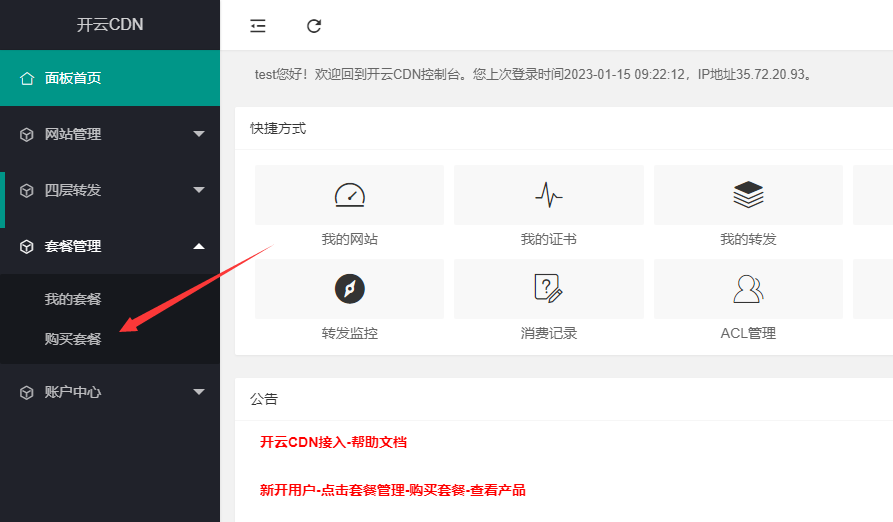Click the refresh icon in the top bar
The width and height of the screenshot is (893, 522).
[314, 26]
